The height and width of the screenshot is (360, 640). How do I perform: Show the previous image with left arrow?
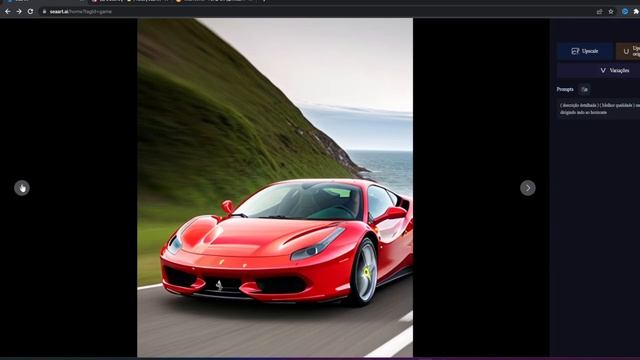[22, 188]
